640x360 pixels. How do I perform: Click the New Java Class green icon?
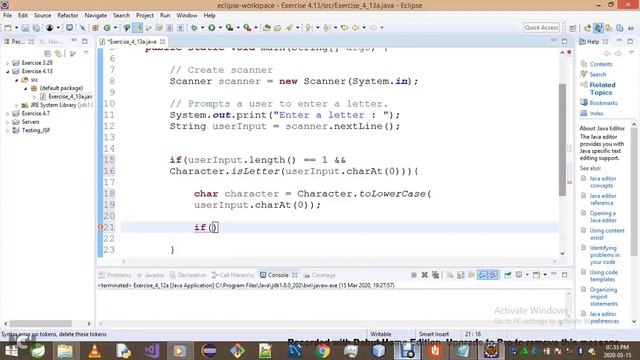[107, 28]
